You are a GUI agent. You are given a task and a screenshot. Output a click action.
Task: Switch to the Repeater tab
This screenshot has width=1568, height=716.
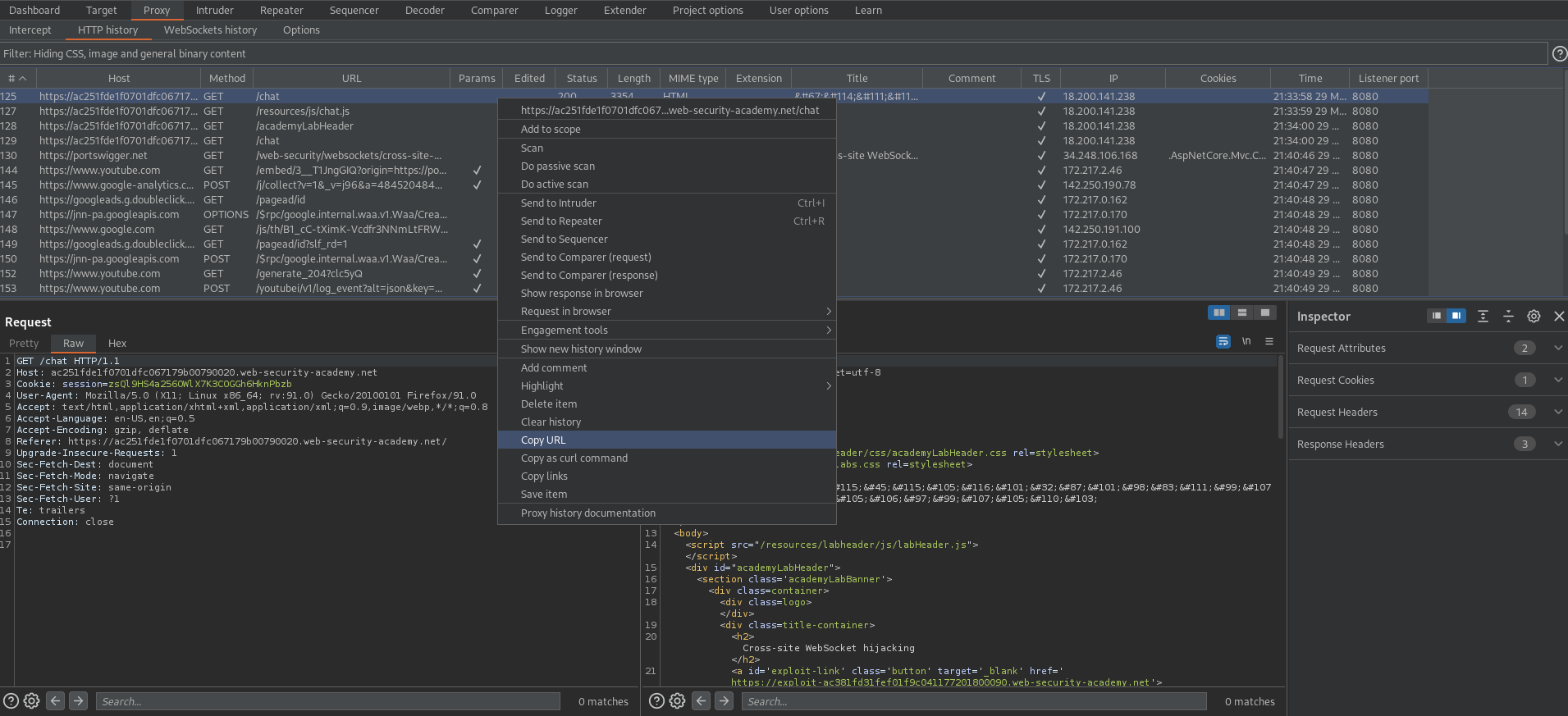tap(281, 11)
